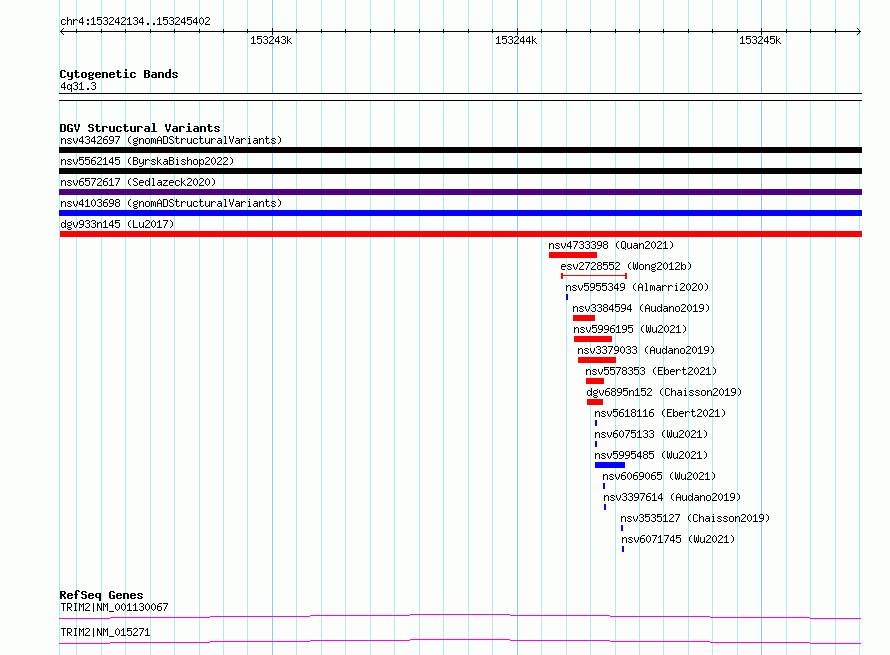
Task: Select the black bar under nsv4342697
Action: (x=460, y=150)
